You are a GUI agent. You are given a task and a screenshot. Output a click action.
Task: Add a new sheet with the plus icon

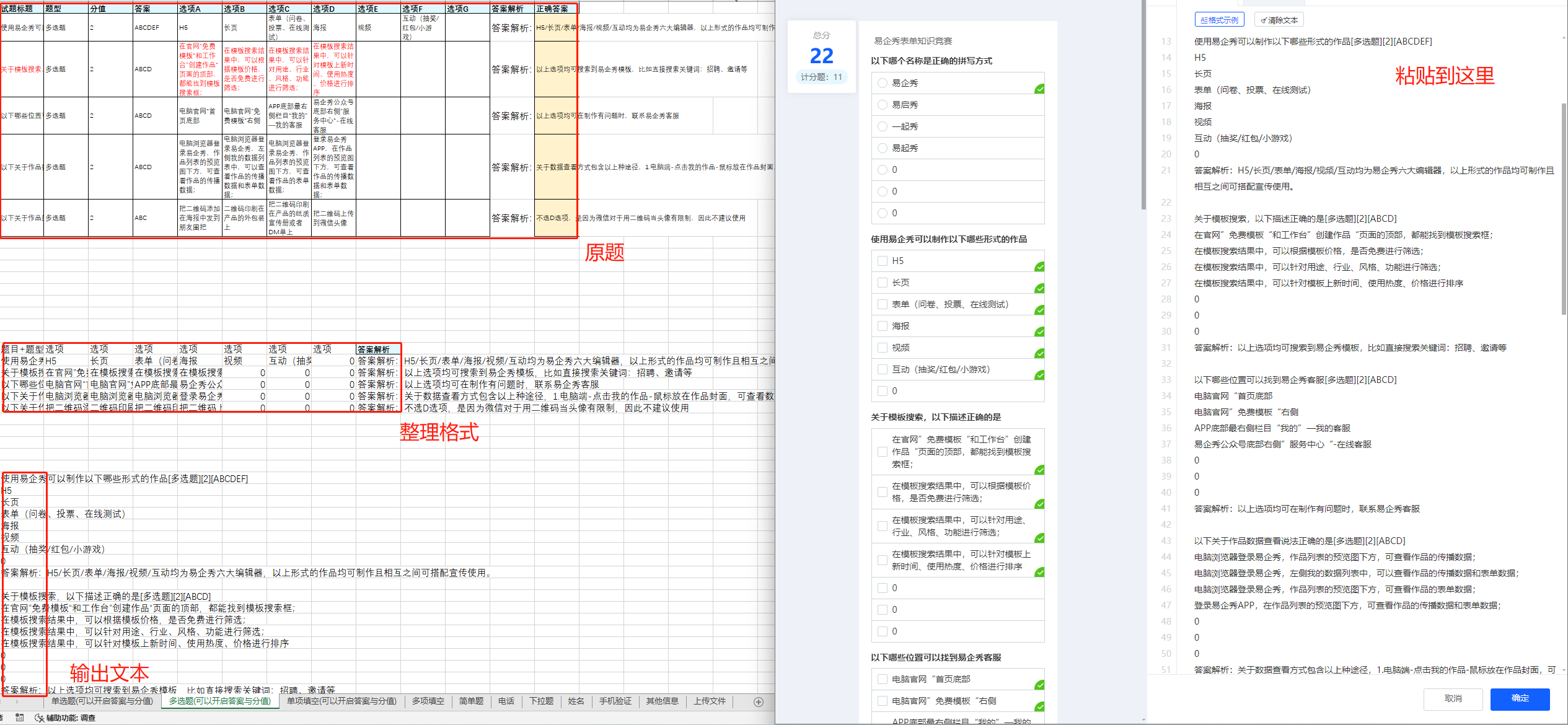[x=759, y=701]
